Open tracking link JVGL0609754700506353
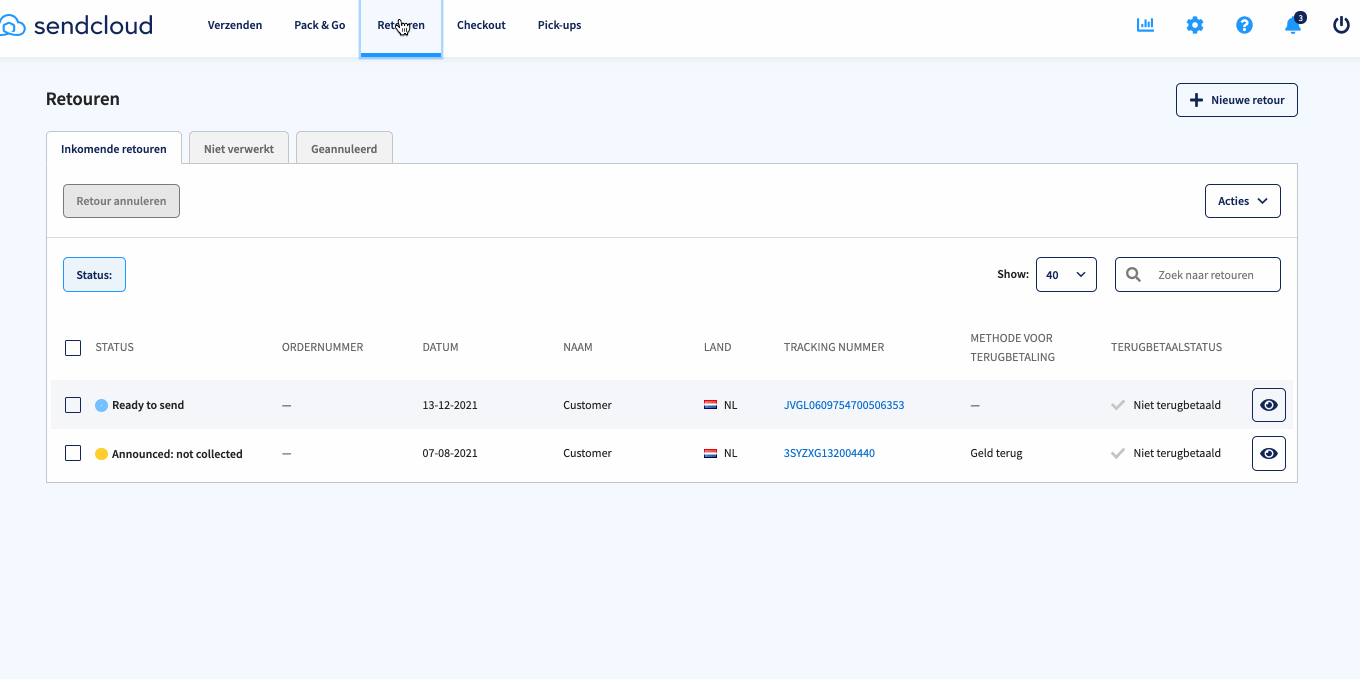Image resolution: width=1360 pixels, height=679 pixels. click(x=844, y=405)
